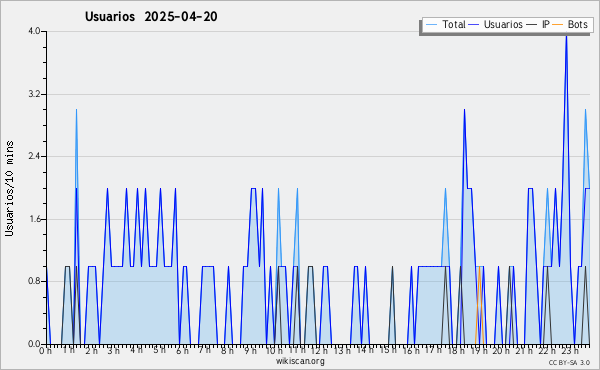Click the y-axis value 4.0

click(34, 31)
